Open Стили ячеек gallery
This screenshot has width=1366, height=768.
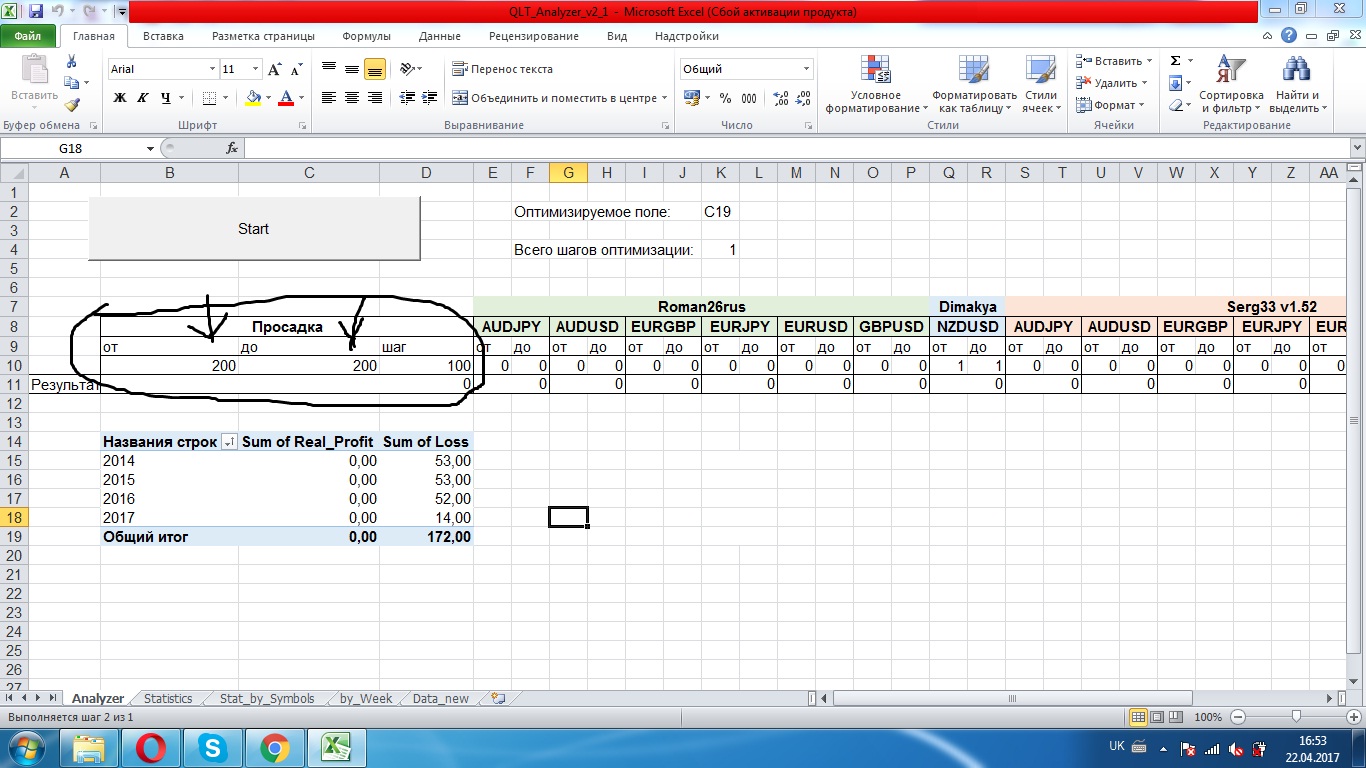(x=1041, y=85)
